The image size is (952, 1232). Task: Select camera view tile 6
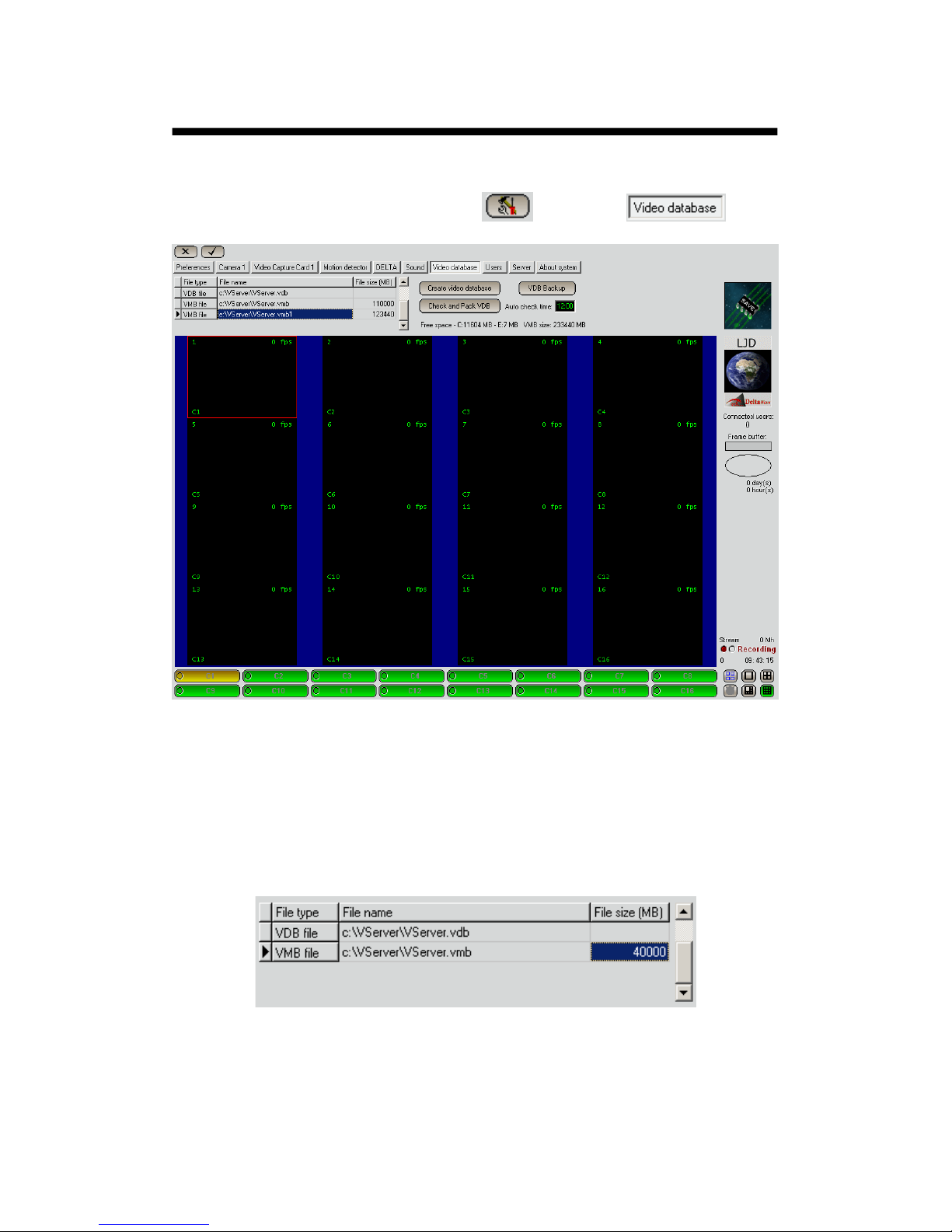pyautogui.click(x=377, y=459)
